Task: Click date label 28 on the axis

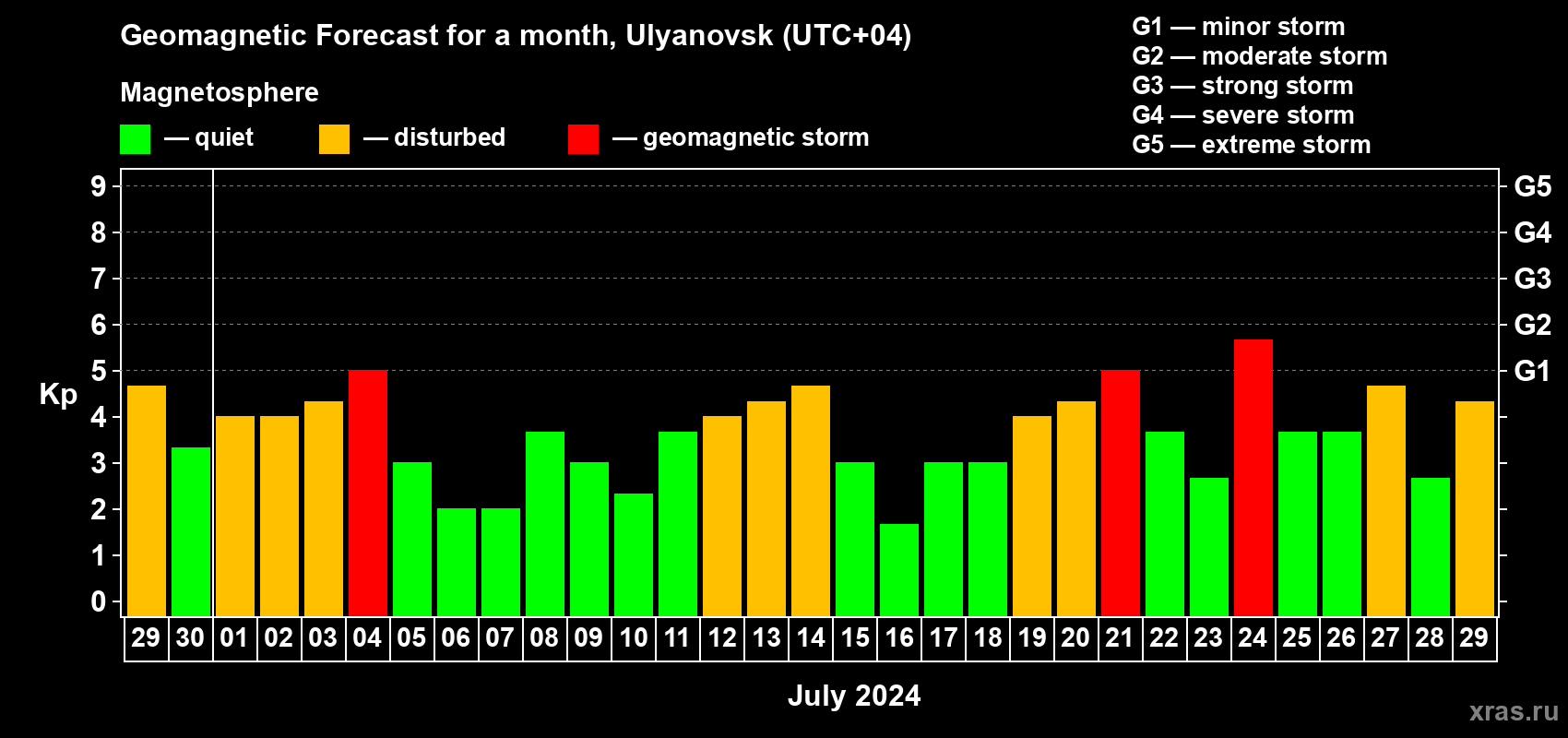Action: (x=1430, y=638)
